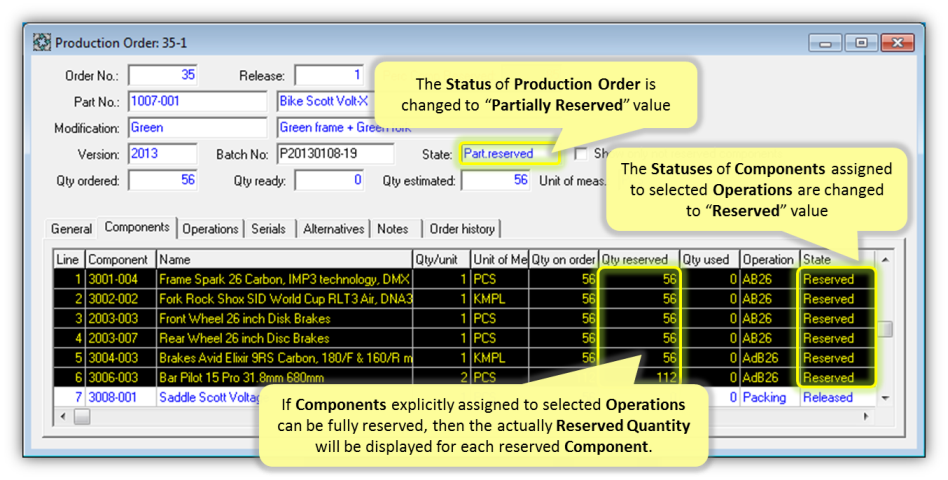Sort by the Component column header
Viewport: 948px width, 480px height.
pyautogui.click(x=121, y=259)
